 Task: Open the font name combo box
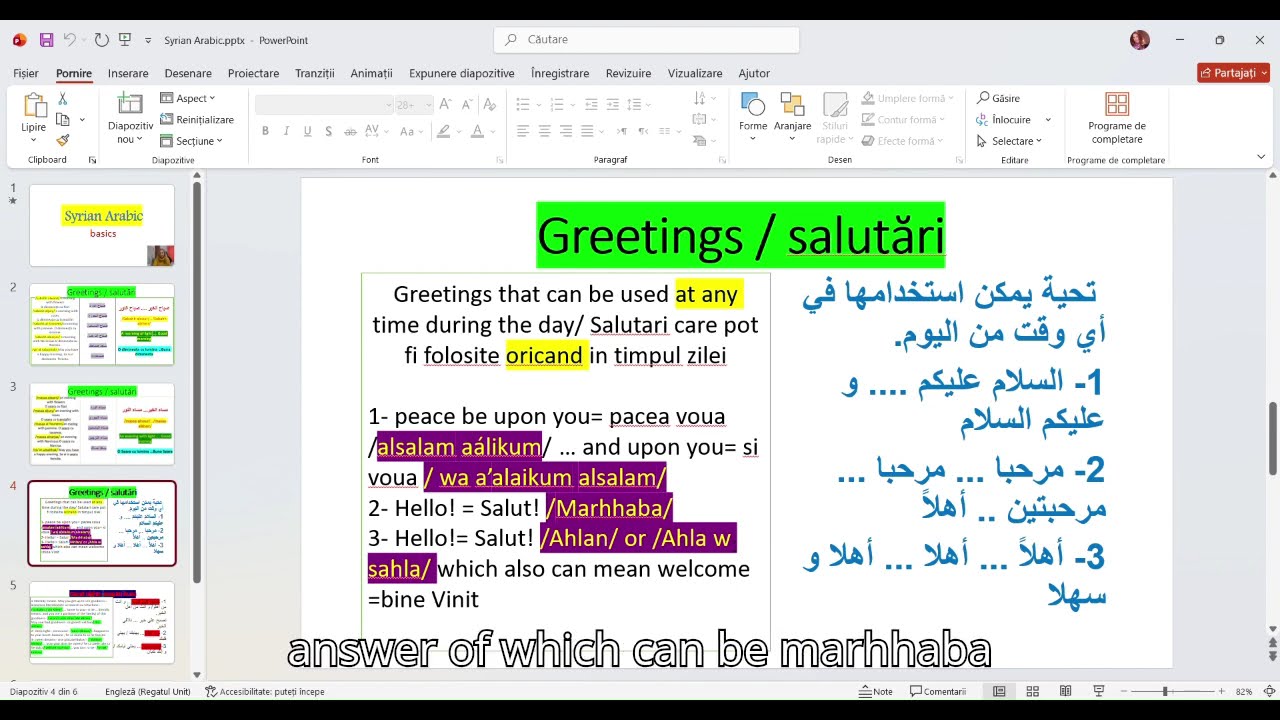(324, 104)
